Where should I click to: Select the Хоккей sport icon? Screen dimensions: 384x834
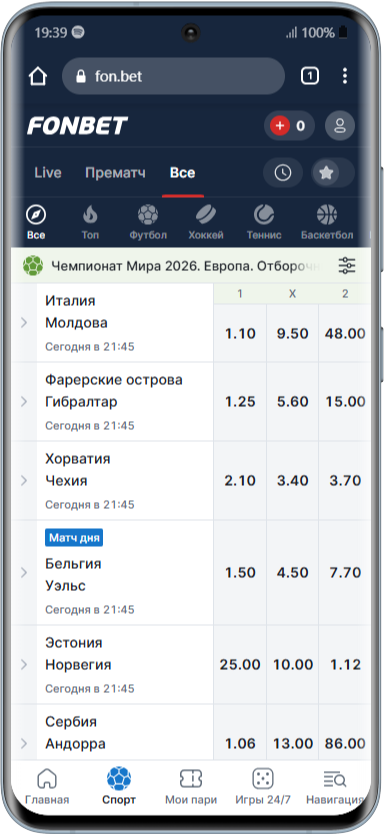(206, 222)
